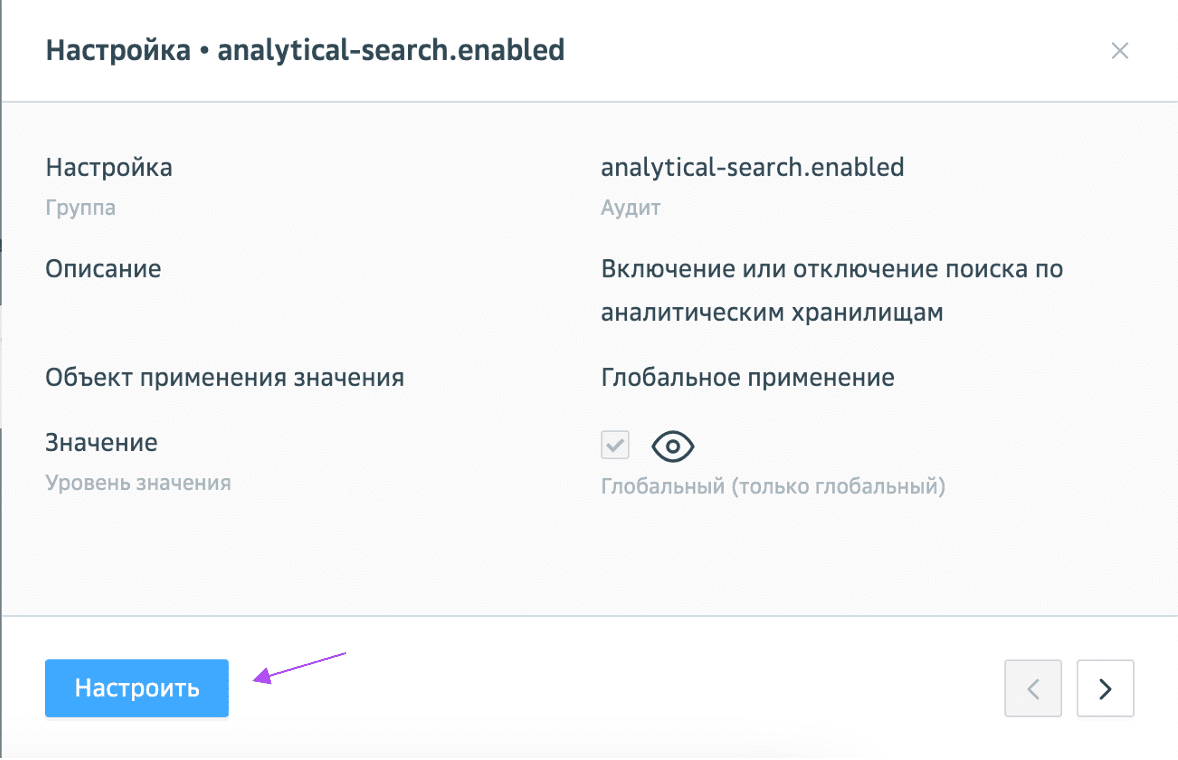Click the Значение field label
The image size is (1178, 760).
click(102, 442)
